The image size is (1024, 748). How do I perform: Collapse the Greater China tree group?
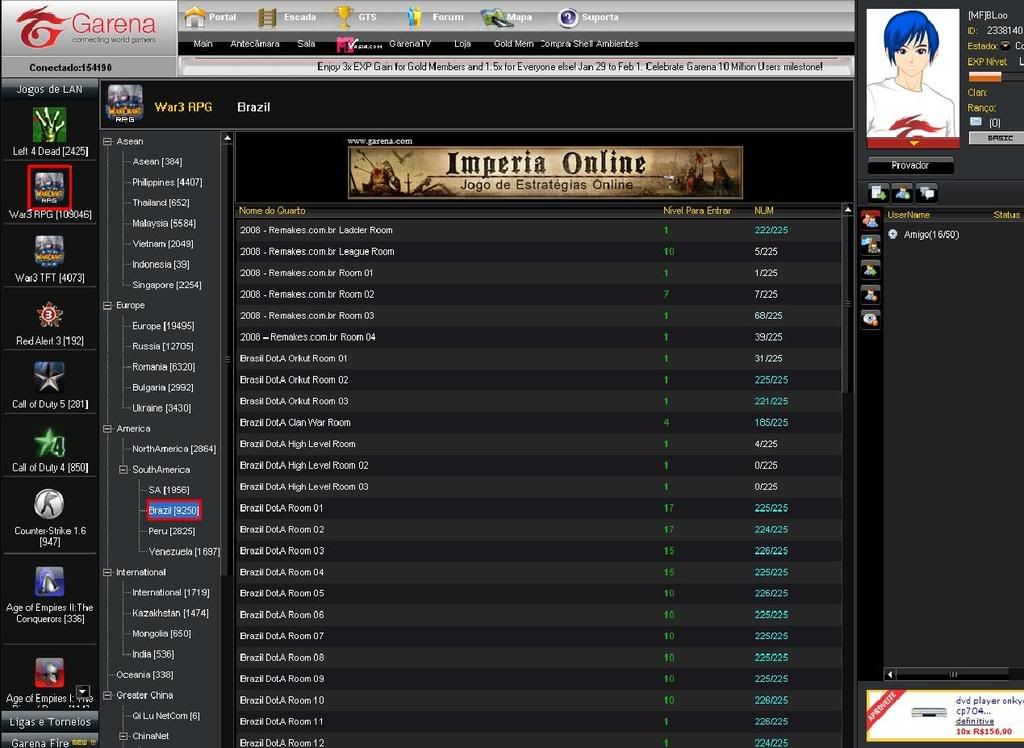pyautogui.click(x=108, y=696)
